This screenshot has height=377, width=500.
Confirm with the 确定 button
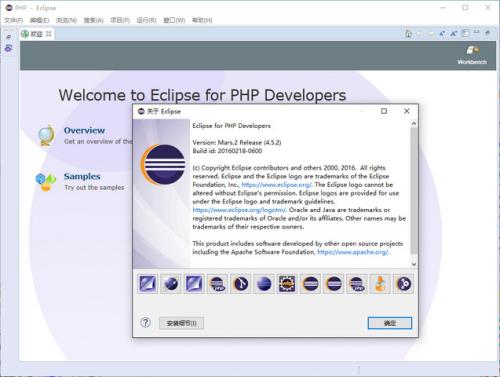(390, 323)
